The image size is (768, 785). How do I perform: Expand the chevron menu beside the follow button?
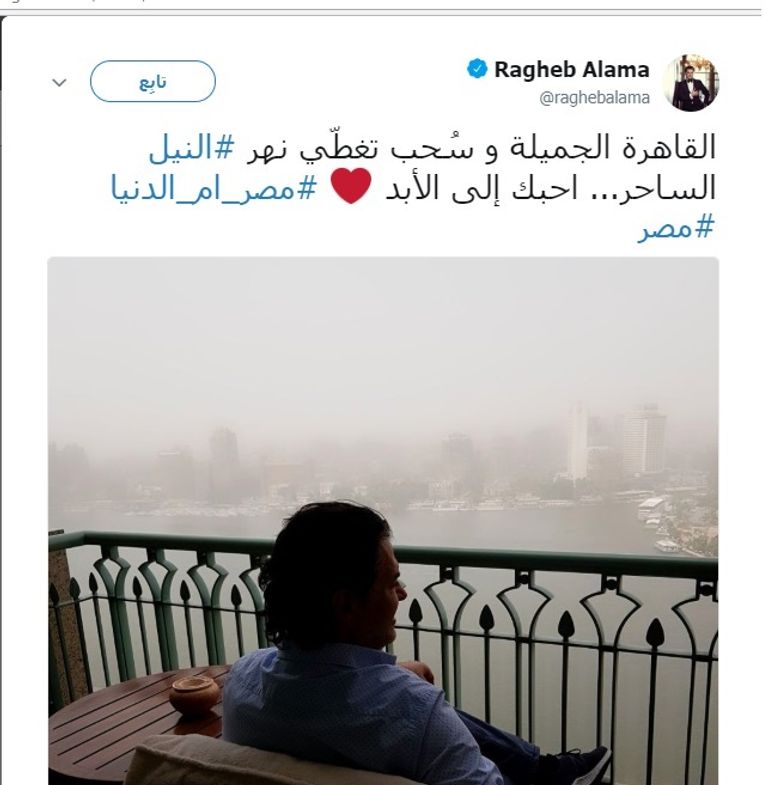(60, 82)
